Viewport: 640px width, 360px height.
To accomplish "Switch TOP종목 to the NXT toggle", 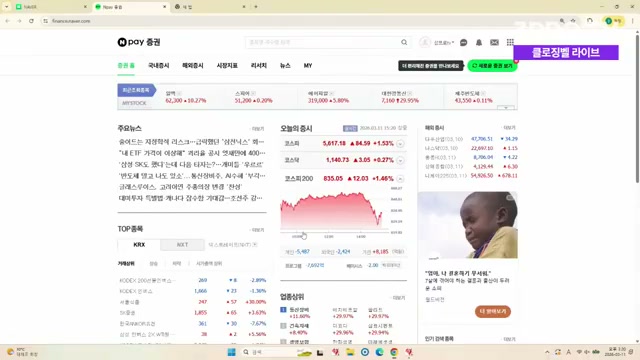I will pos(182,244).
